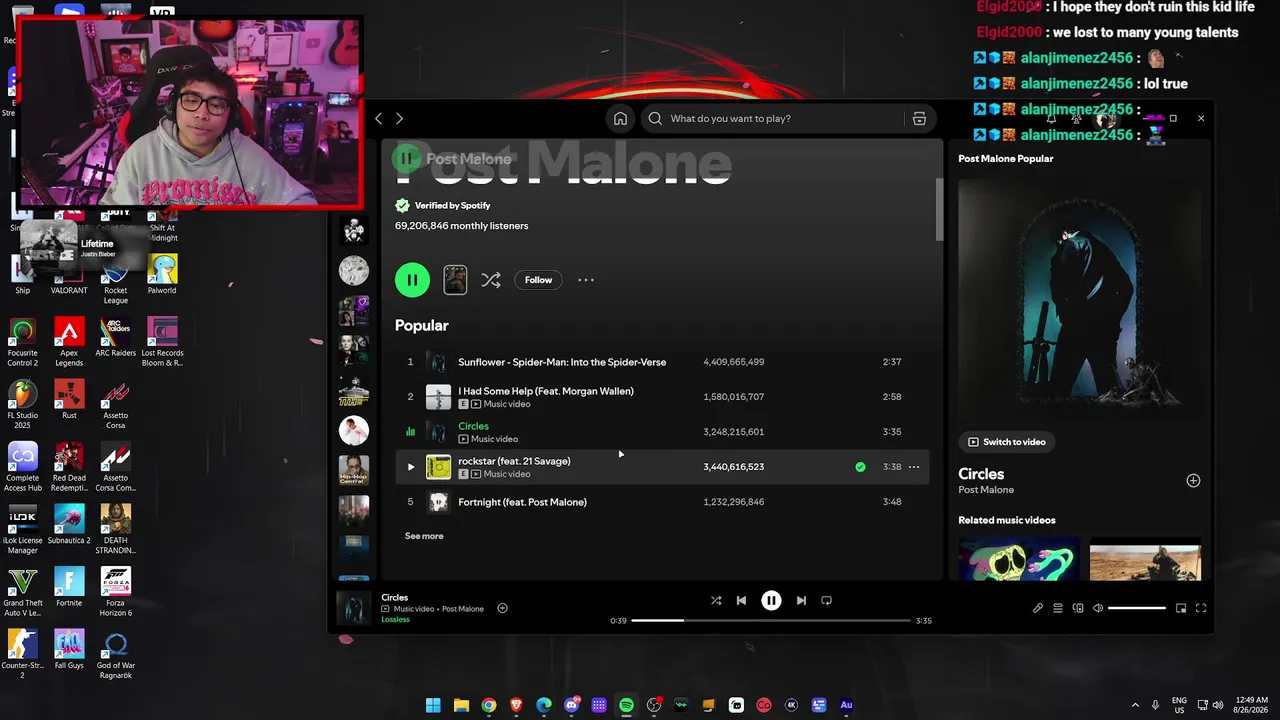Open Discord from the taskbar
Viewport: 1280px width, 720px height.
[572, 705]
